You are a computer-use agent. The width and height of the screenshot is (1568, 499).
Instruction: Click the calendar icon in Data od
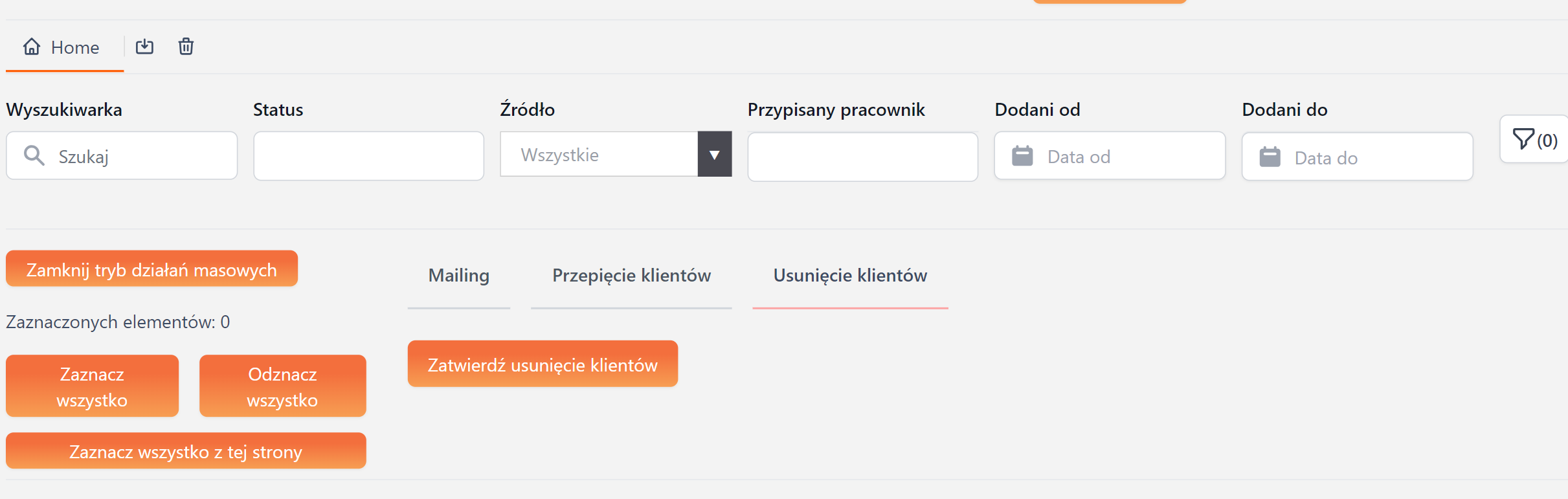click(1022, 156)
